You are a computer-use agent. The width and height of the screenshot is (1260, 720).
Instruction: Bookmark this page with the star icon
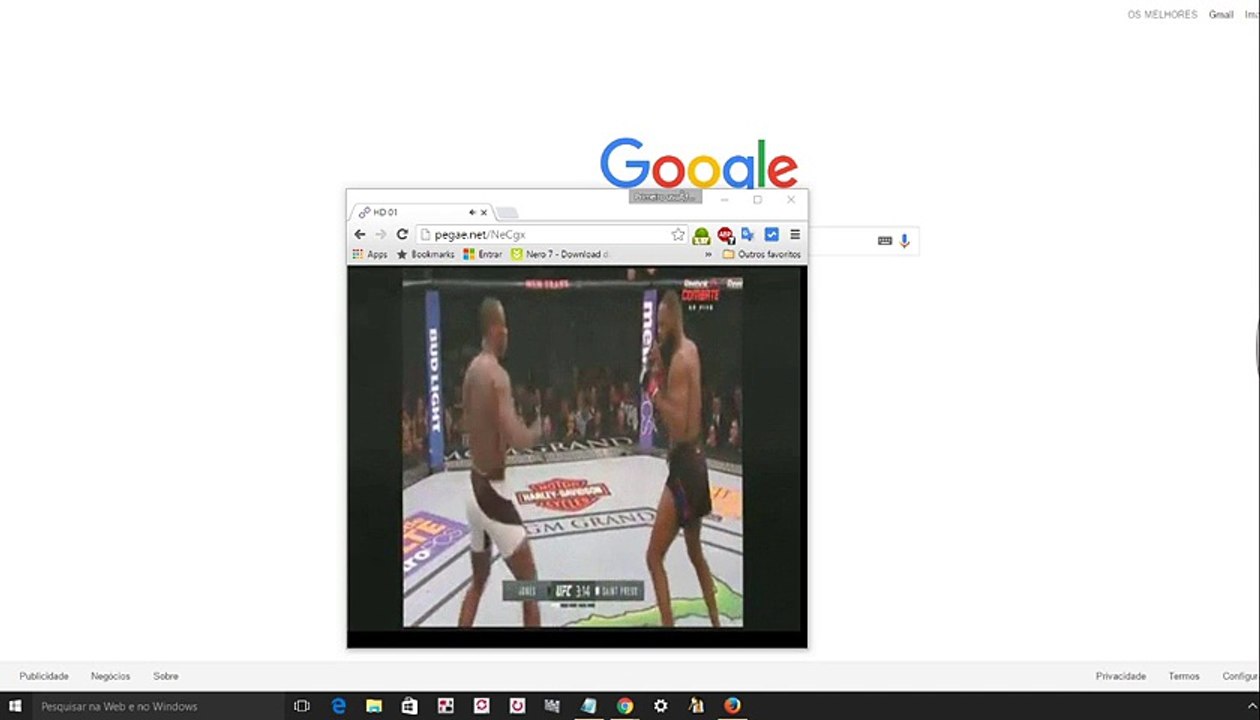pos(678,234)
